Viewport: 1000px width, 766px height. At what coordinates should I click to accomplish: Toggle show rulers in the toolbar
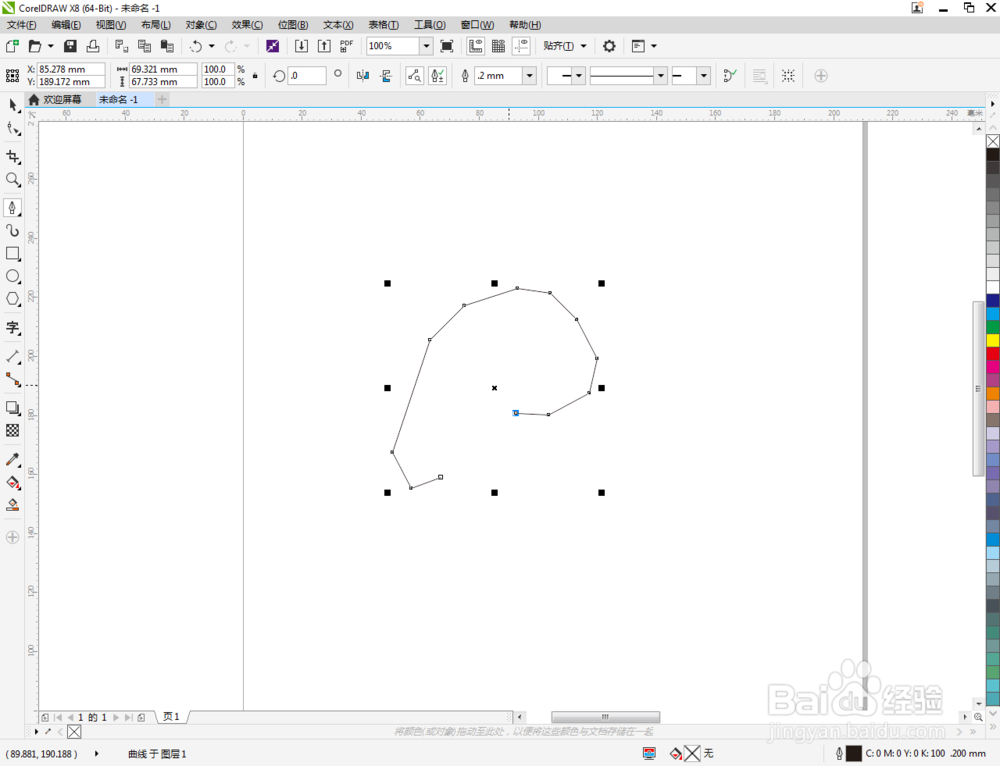tap(475, 46)
